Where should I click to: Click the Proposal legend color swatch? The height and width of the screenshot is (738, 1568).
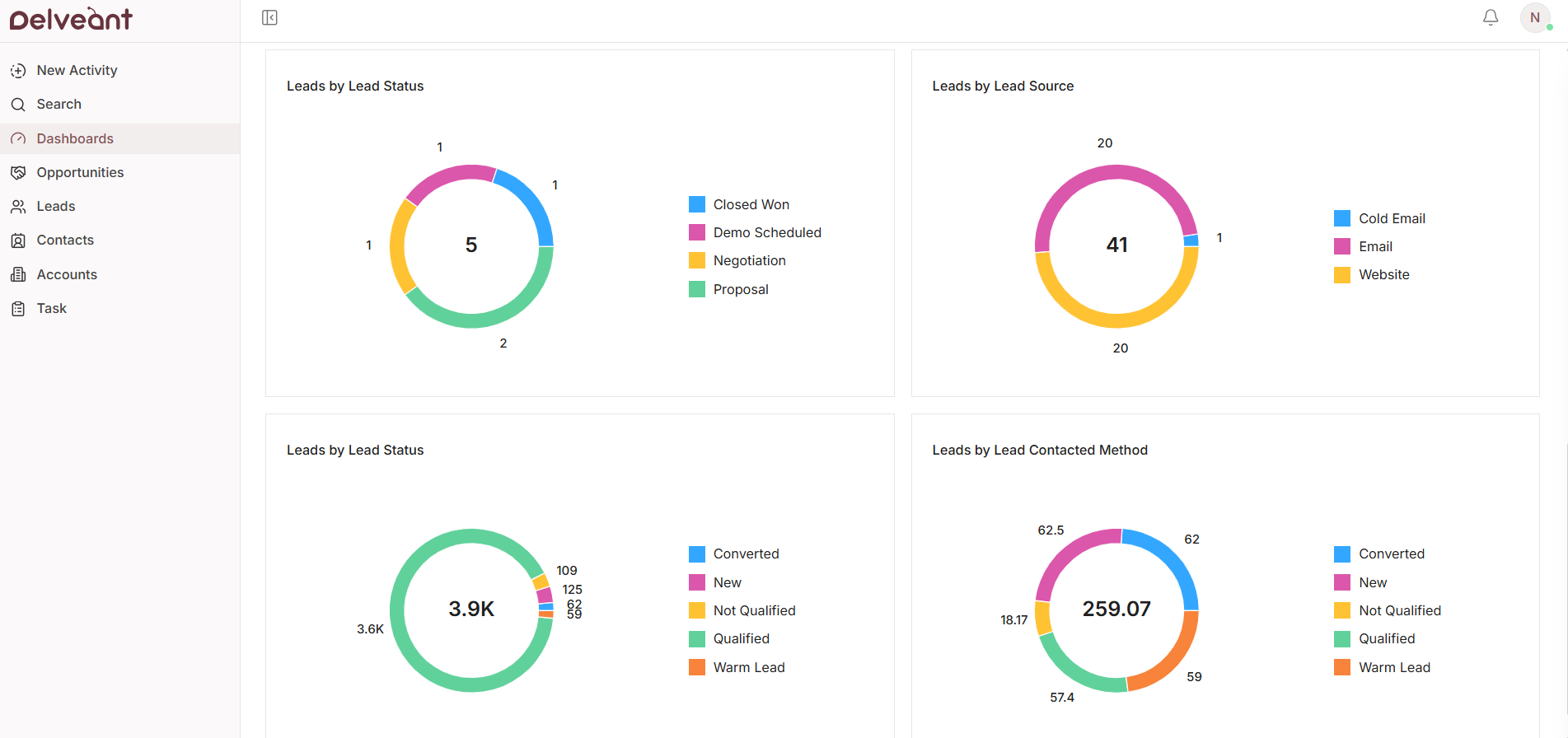696,289
